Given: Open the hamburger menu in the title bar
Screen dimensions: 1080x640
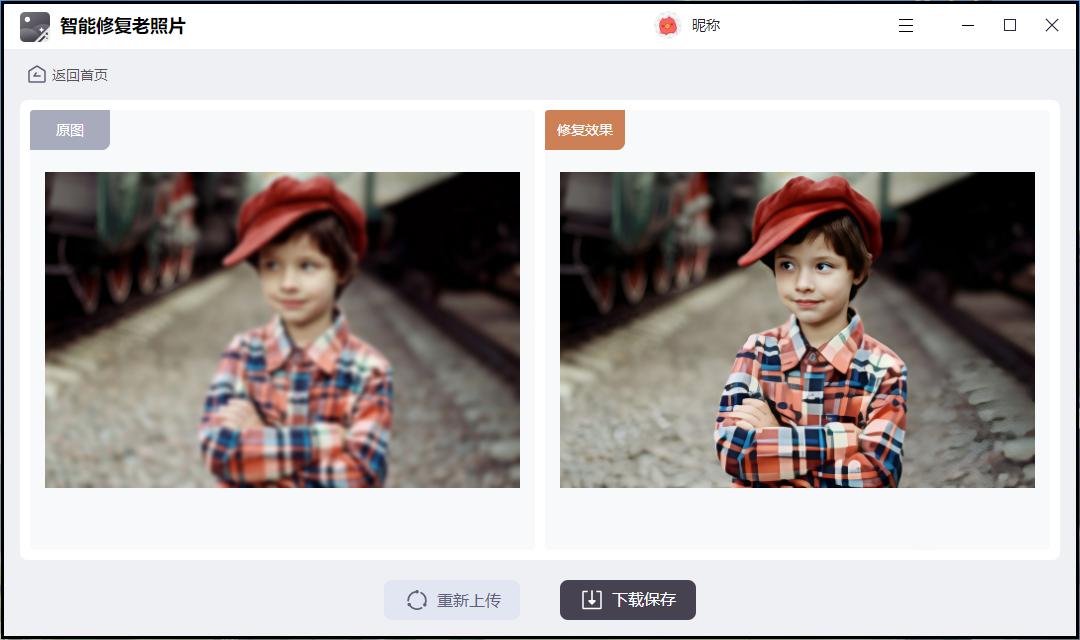Looking at the screenshot, I should pos(906,26).
